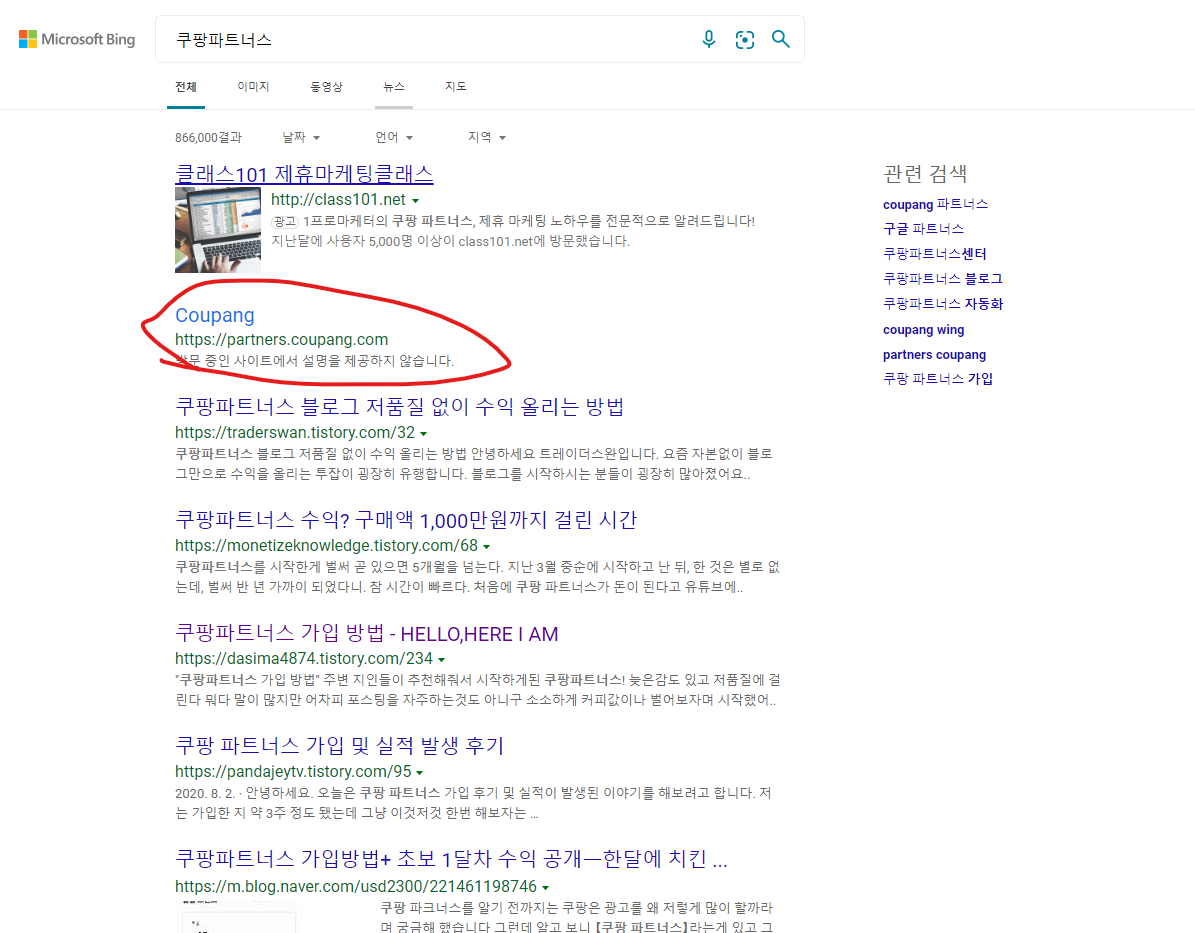Click the https://dasima4874.tistory.com/234 URL text

coord(304,658)
